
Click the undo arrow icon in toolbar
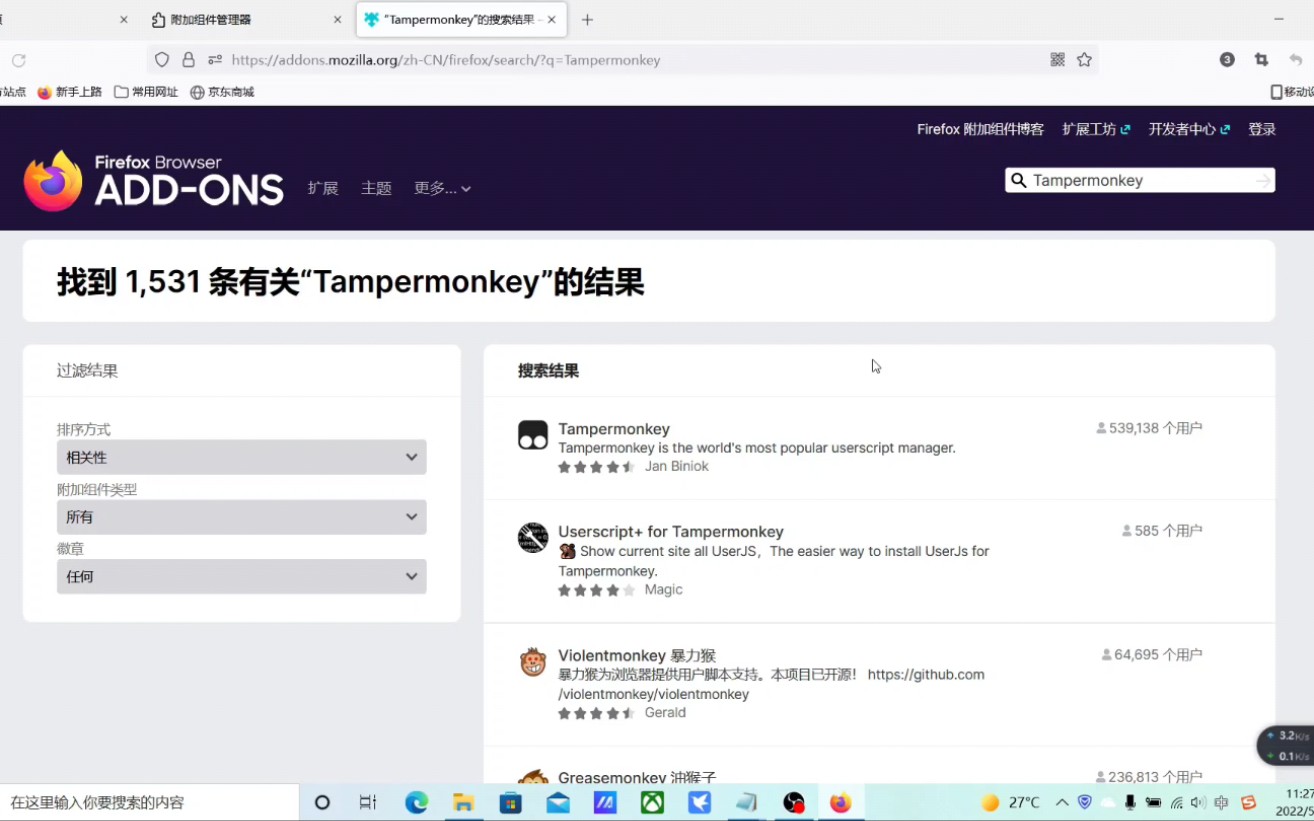tap(1295, 60)
